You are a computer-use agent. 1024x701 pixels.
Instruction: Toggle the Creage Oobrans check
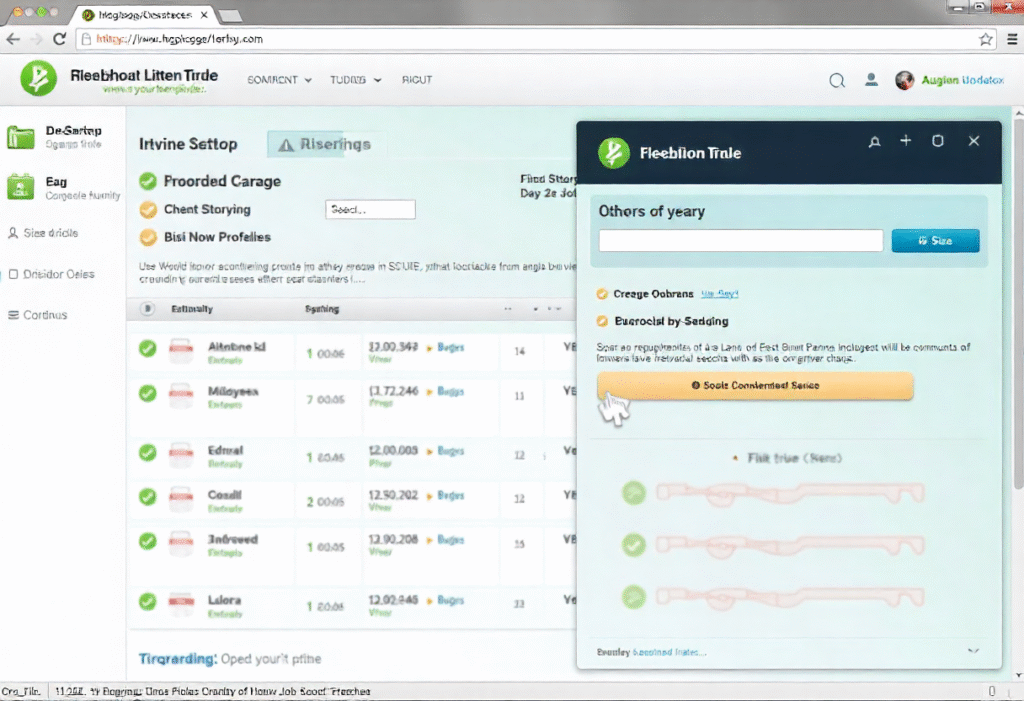click(x=602, y=294)
